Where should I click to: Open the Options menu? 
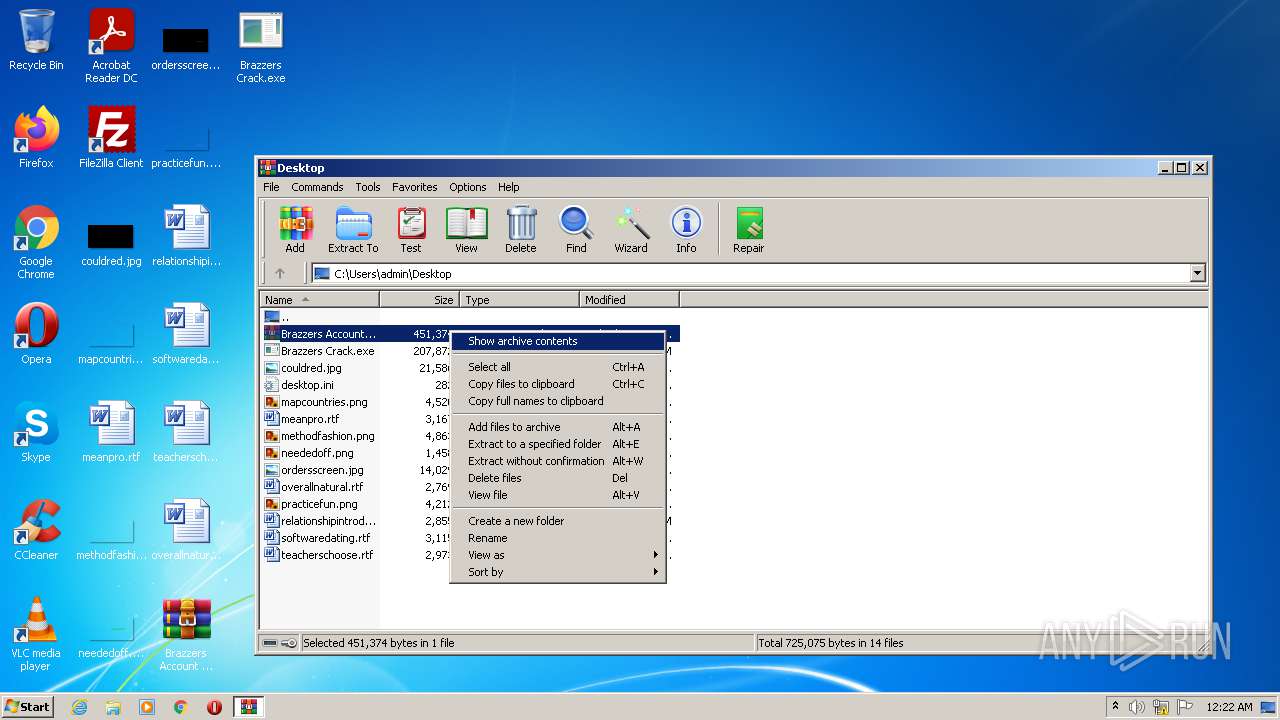[467, 187]
